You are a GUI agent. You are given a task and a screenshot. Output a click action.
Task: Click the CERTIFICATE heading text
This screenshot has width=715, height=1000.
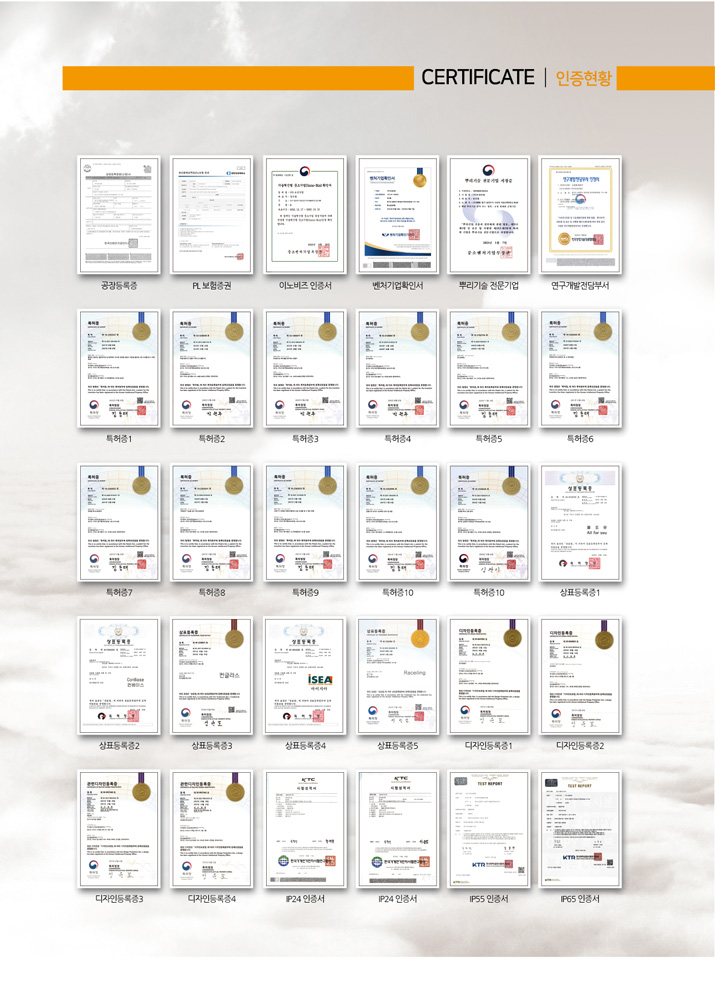[x=478, y=77]
